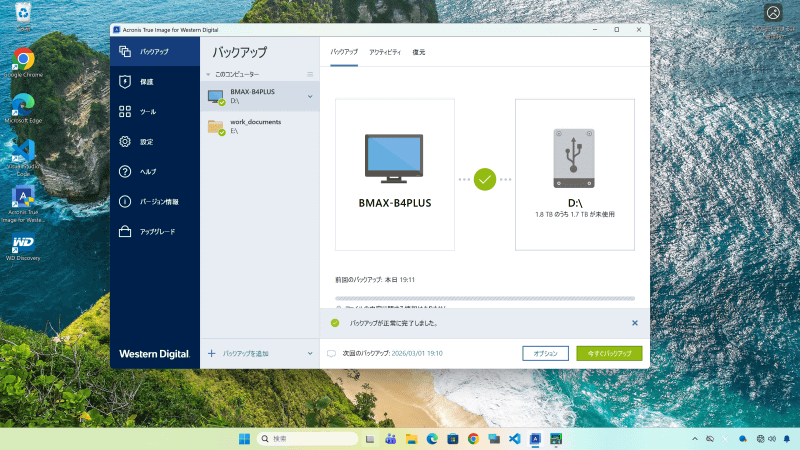The image size is (800, 450).
Task: Open the バックアップ section in the sidebar
Action: pyautogui.click(x=155, y=52)
